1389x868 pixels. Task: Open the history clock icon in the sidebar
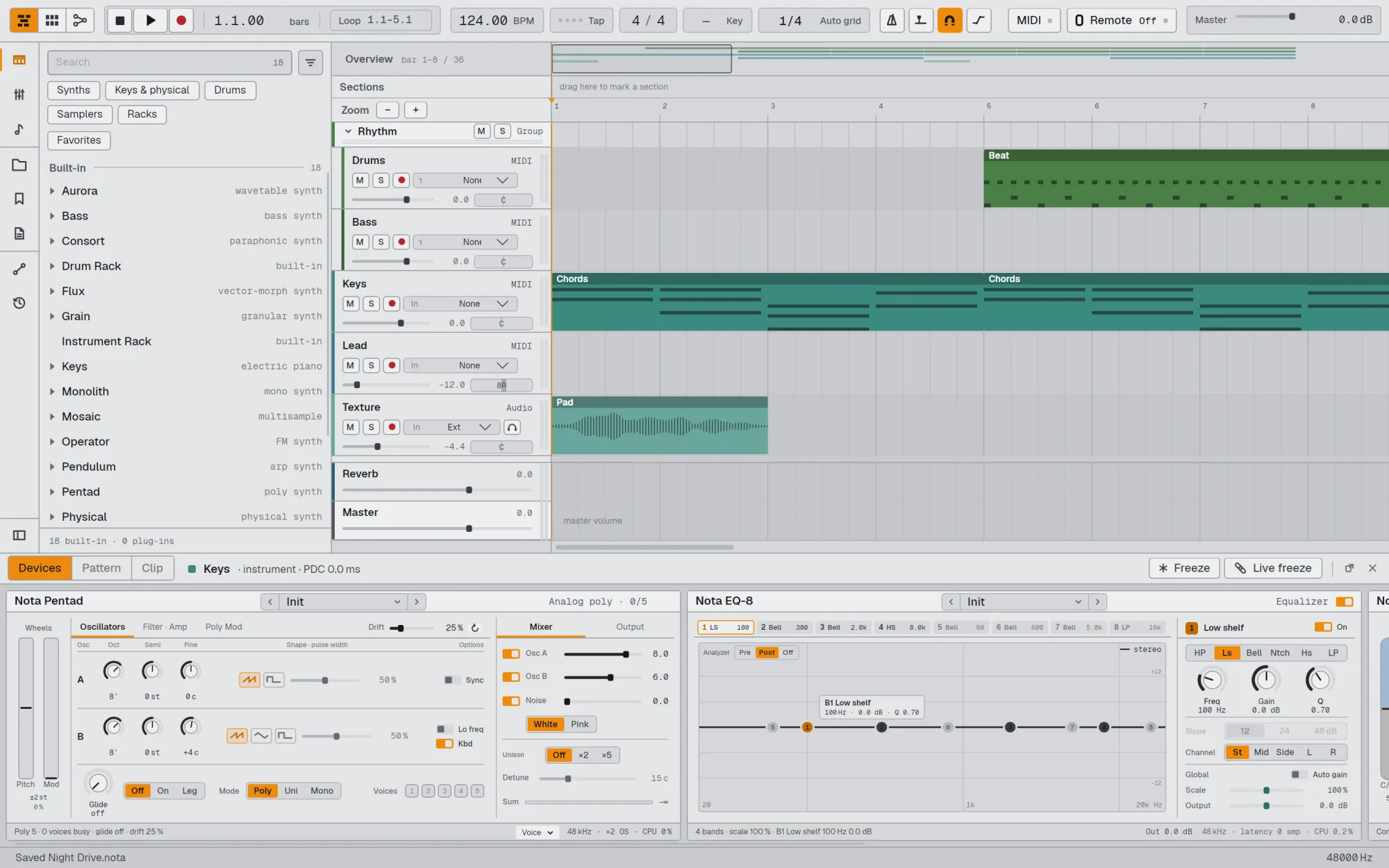point(19,303)
